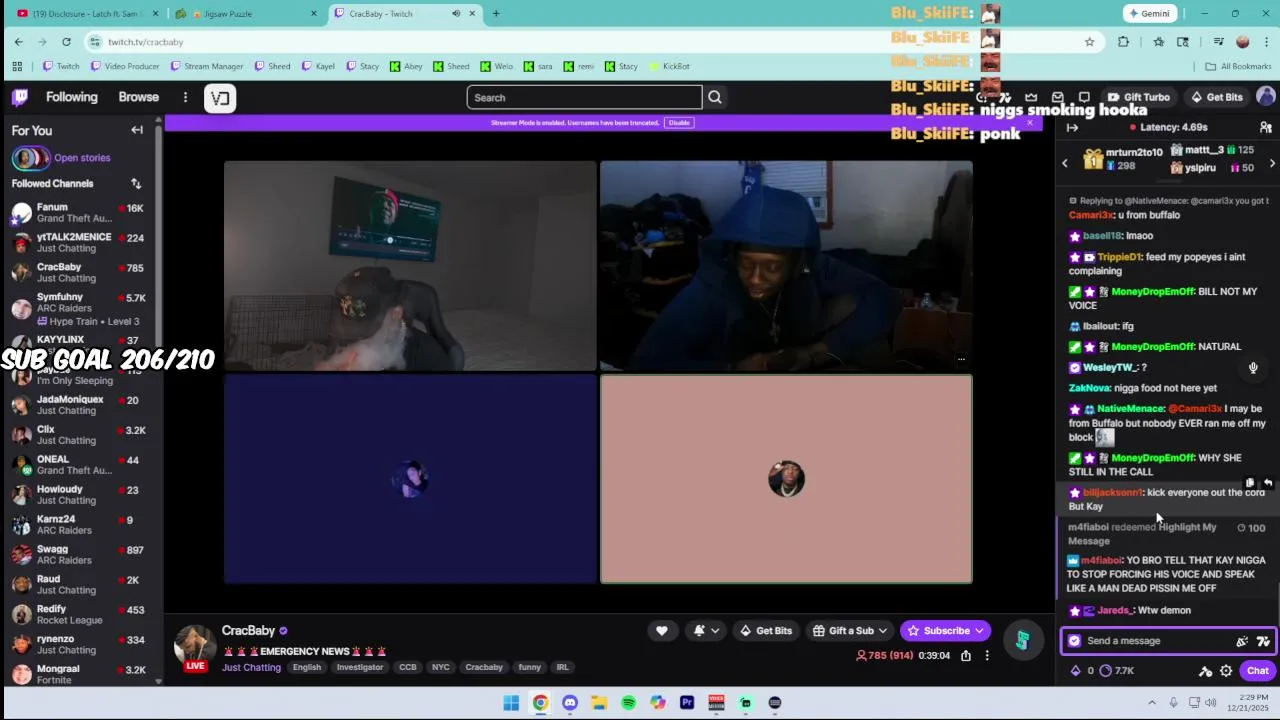Screen dimensions: 1280x720
Task: Sort Followed Channels with the arrows icon
Action: 136,183
